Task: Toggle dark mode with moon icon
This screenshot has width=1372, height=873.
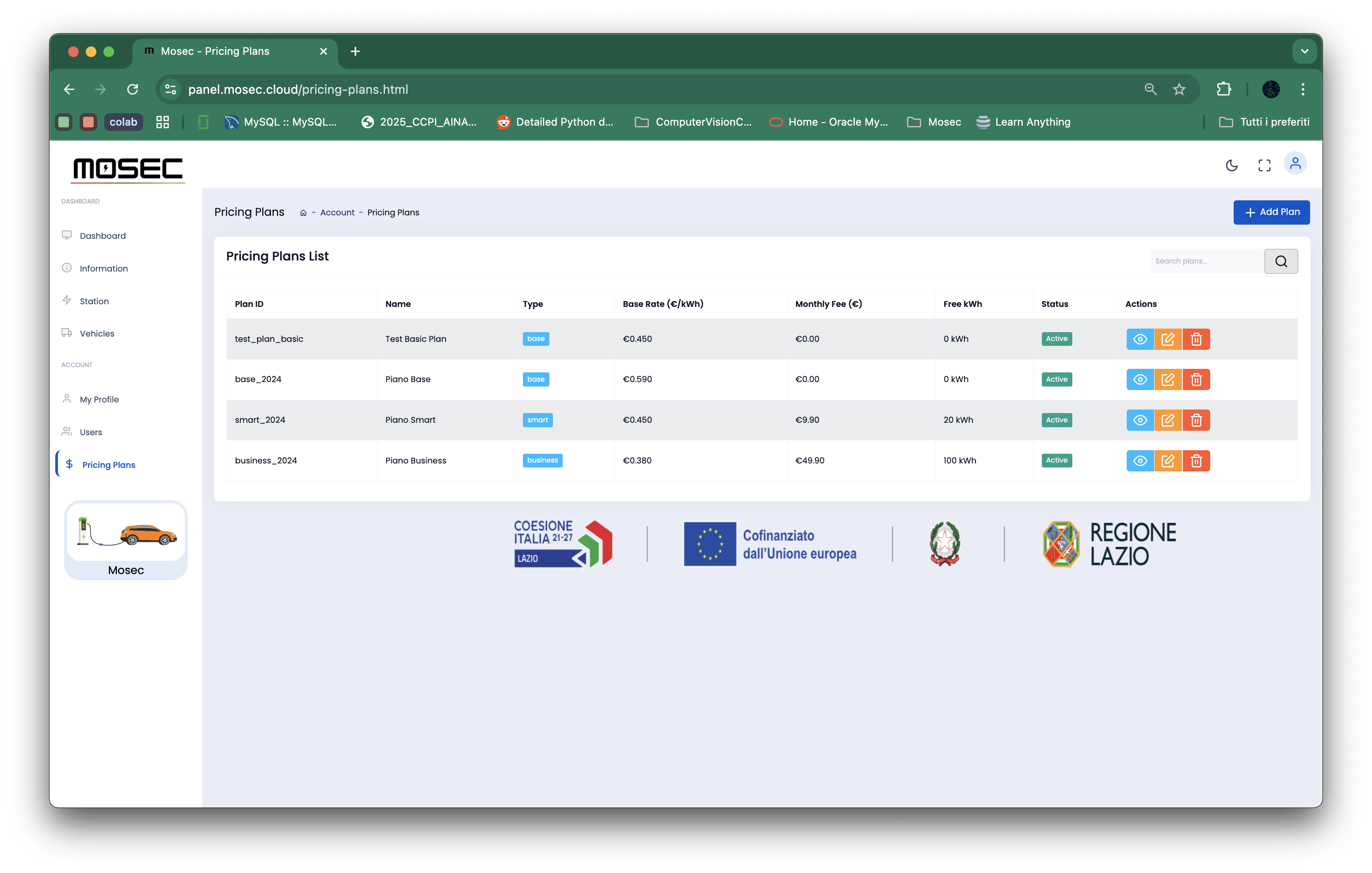Action: point(1232,165)
